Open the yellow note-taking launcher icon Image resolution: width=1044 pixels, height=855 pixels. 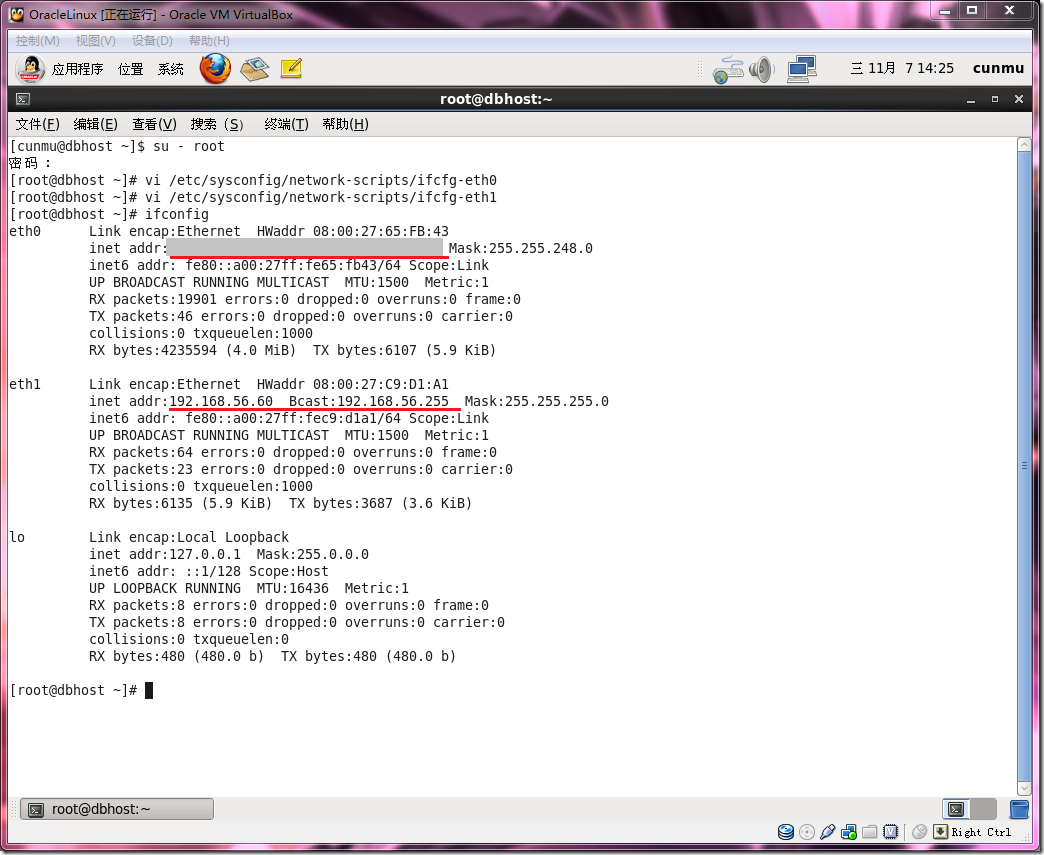pos(291,69)
